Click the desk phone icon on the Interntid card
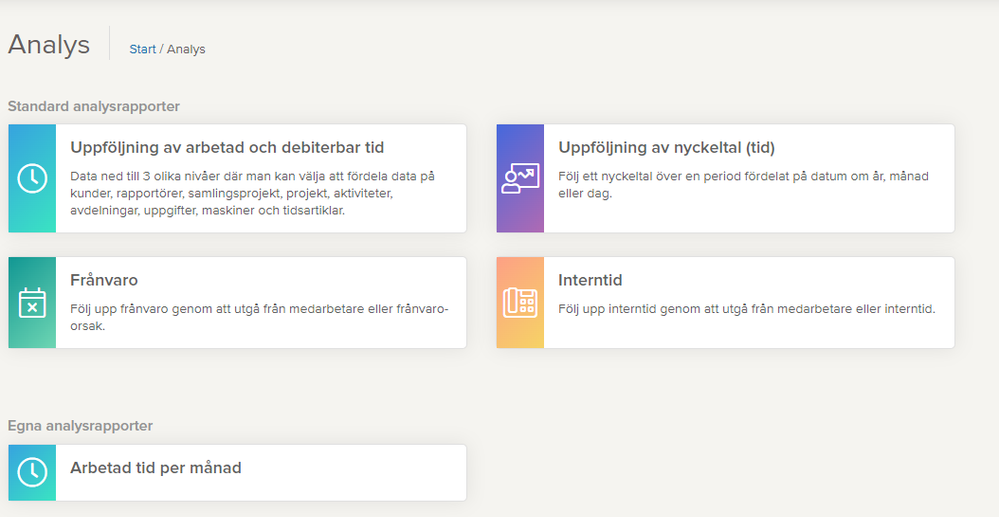This screenshot has width=999, height=517. (x=520, y=302)
